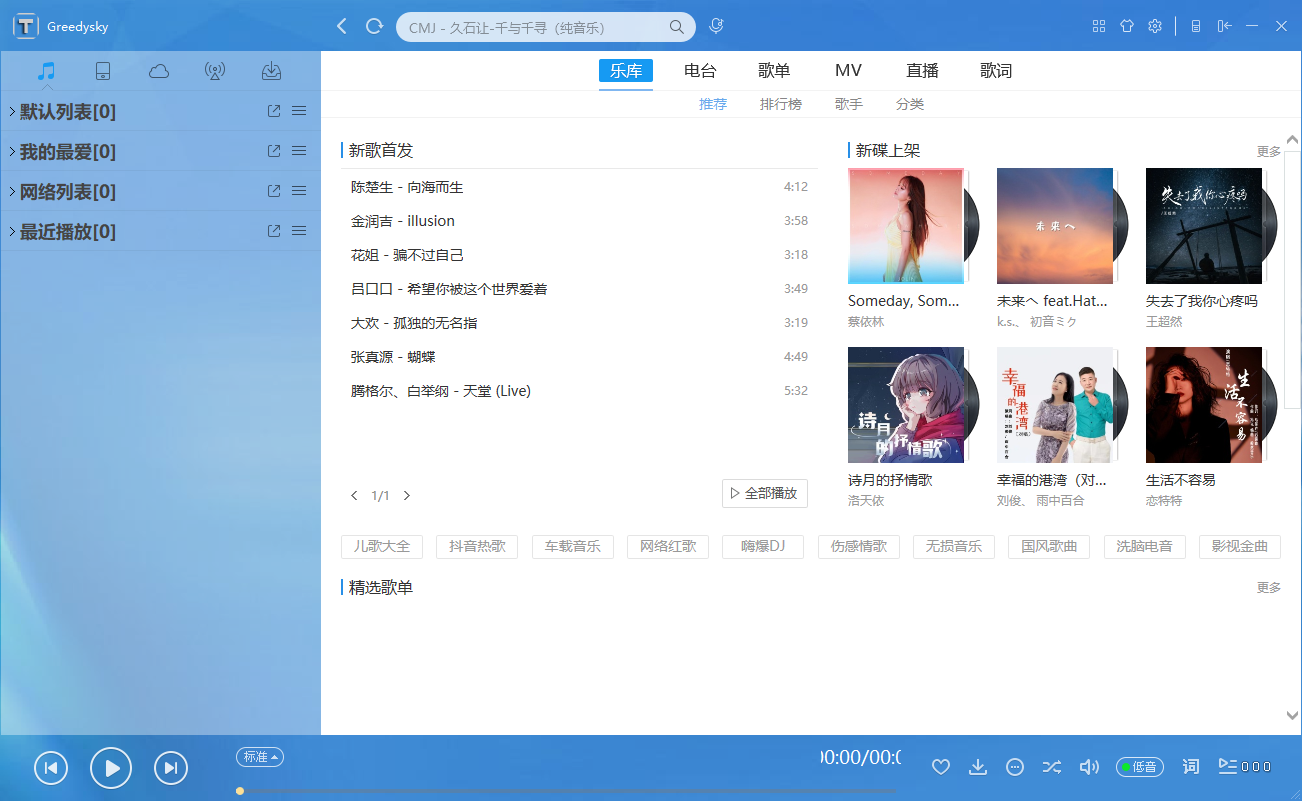Click the Greedysky T logo
This screenshot has width=1302, height=801.
pyautogui.click(x=26, y=27)
